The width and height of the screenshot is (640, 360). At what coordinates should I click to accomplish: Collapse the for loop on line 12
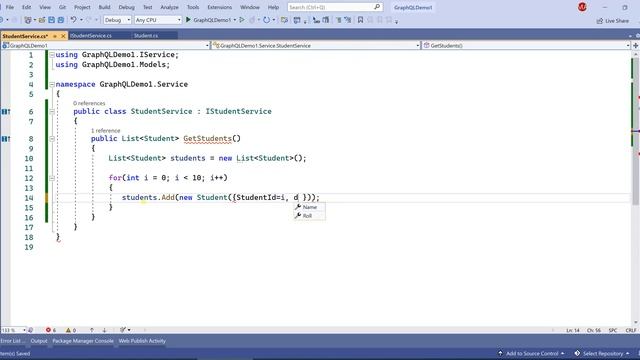point(52,178)
